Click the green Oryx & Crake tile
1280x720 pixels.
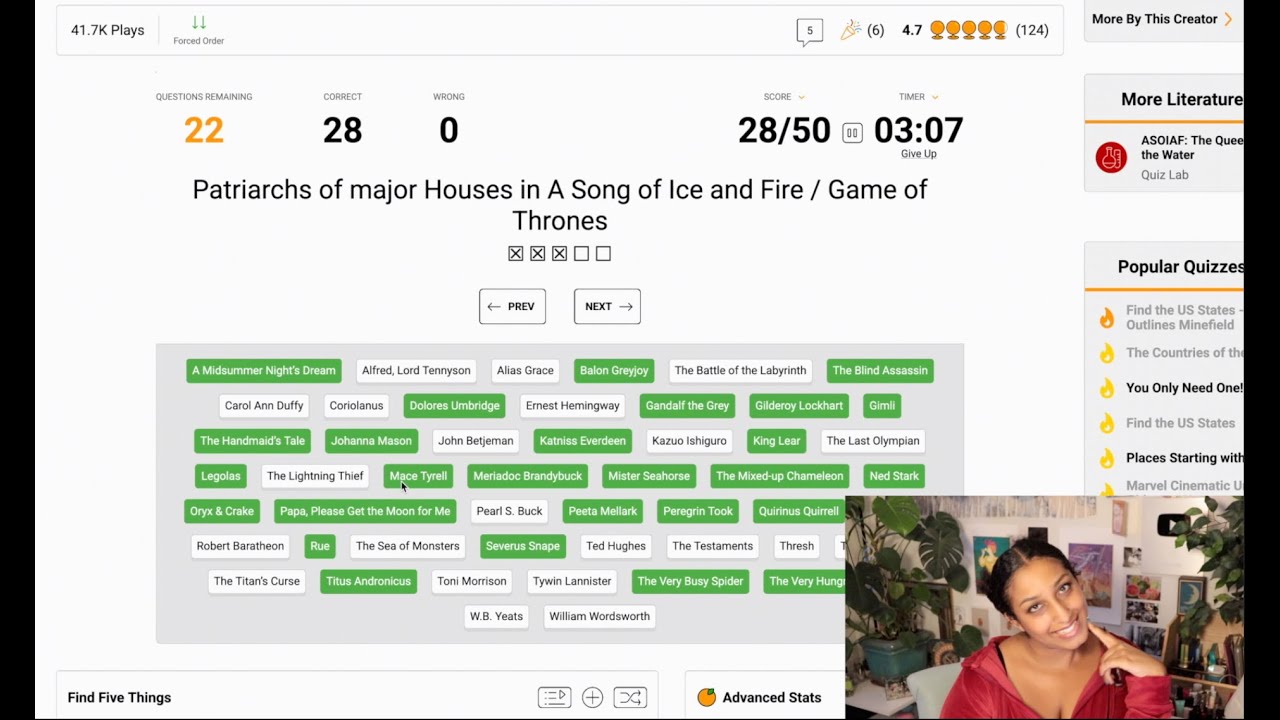coord(222,511)
